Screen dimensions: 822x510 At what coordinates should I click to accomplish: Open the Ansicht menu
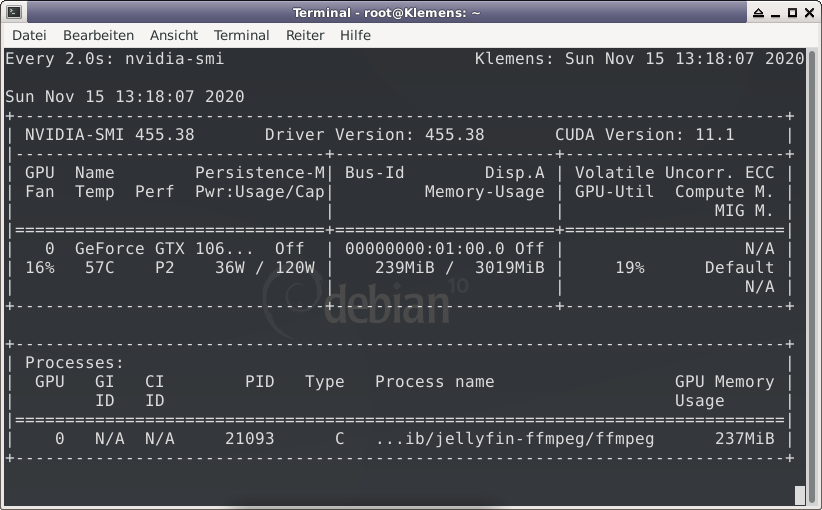174,35
